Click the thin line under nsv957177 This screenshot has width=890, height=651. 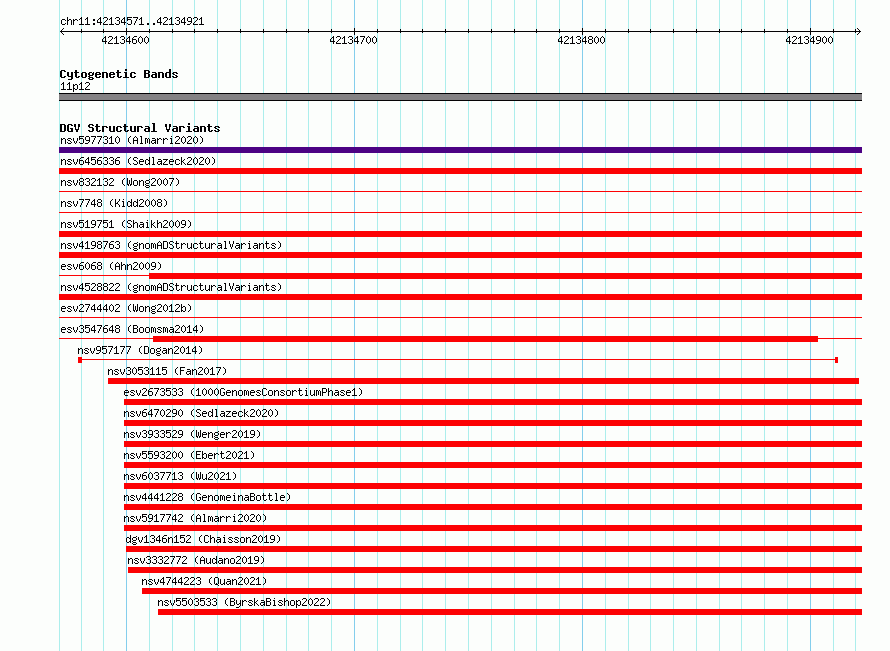pos(458,360)
